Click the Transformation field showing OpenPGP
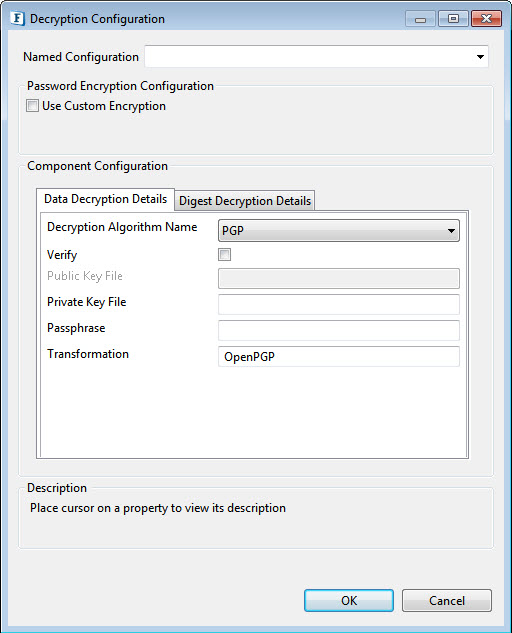This screenshot has width=512, height=633. 339,356
